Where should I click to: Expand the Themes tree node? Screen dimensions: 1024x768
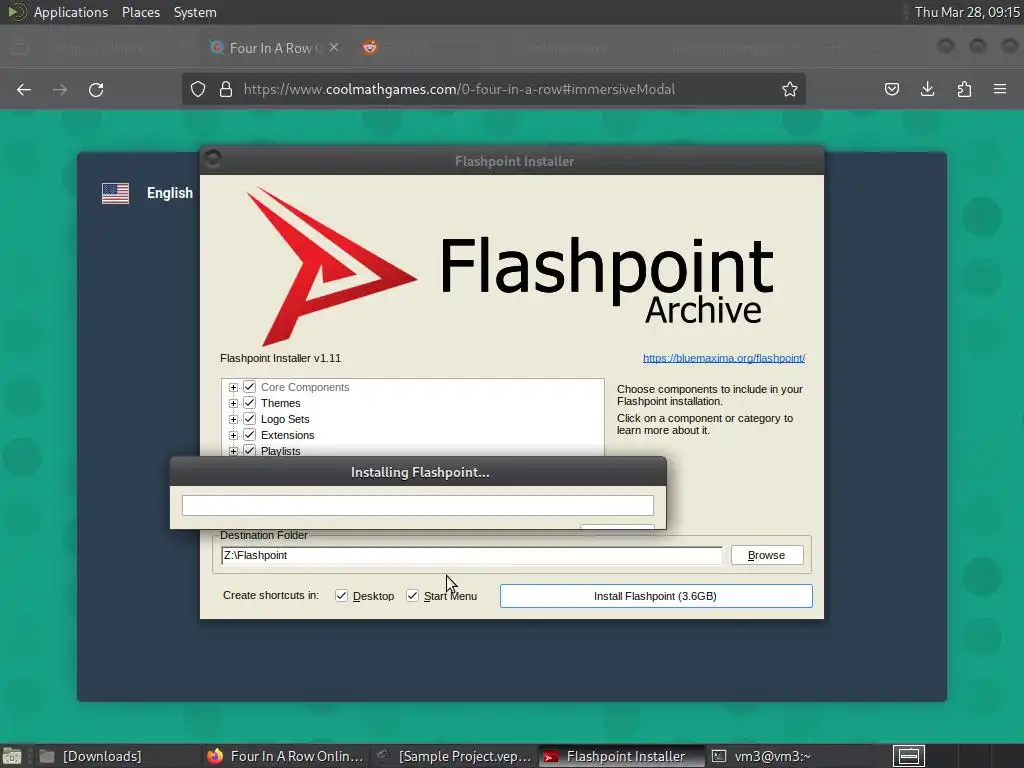pos(233,404)
